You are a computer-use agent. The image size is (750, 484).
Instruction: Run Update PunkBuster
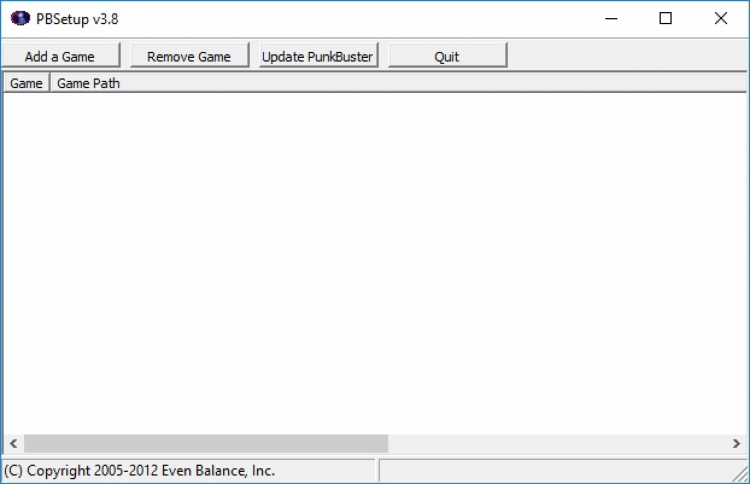coord(318,55)
